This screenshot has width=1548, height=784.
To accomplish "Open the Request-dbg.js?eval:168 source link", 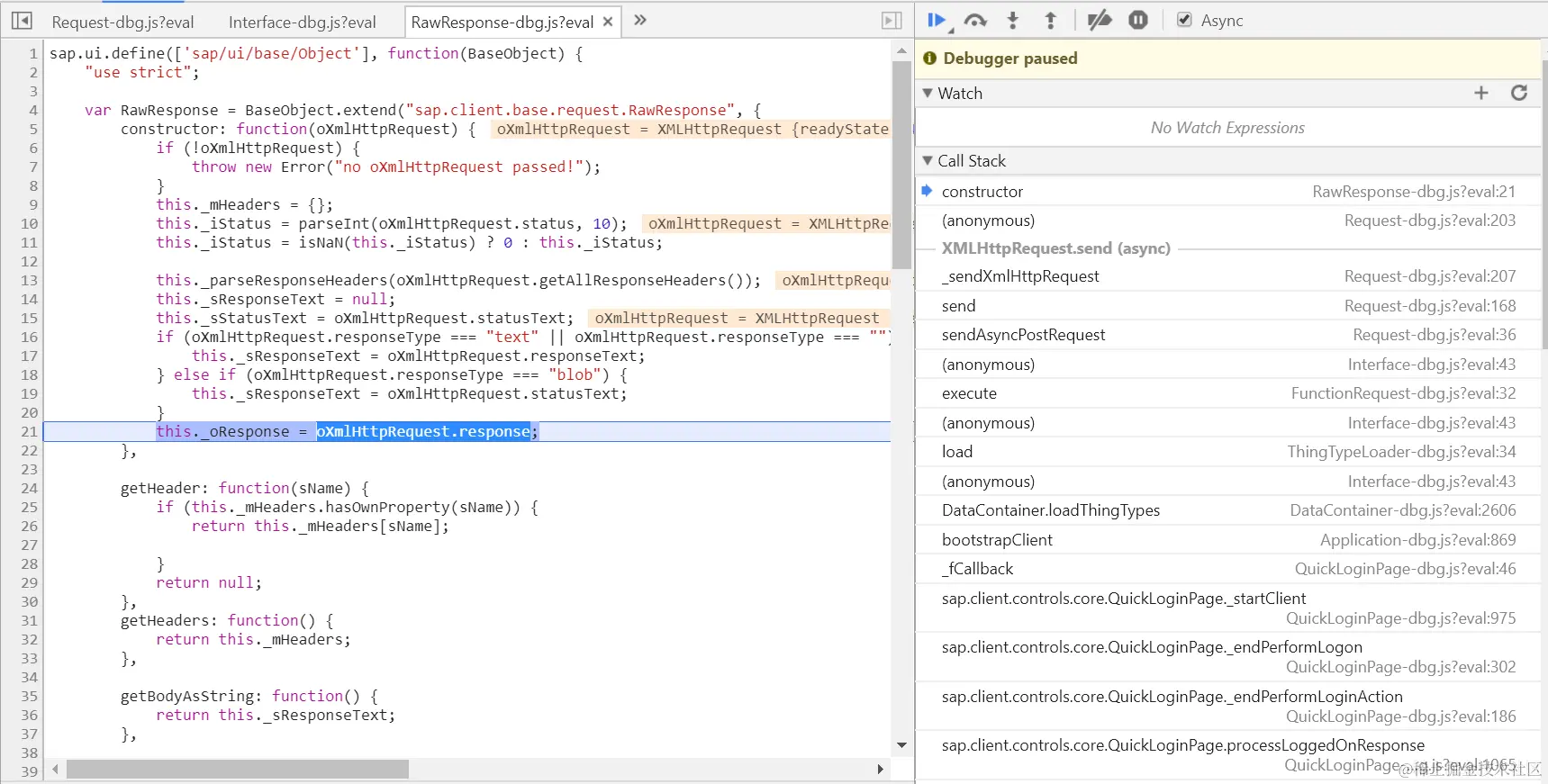I will pos(1430,306).
